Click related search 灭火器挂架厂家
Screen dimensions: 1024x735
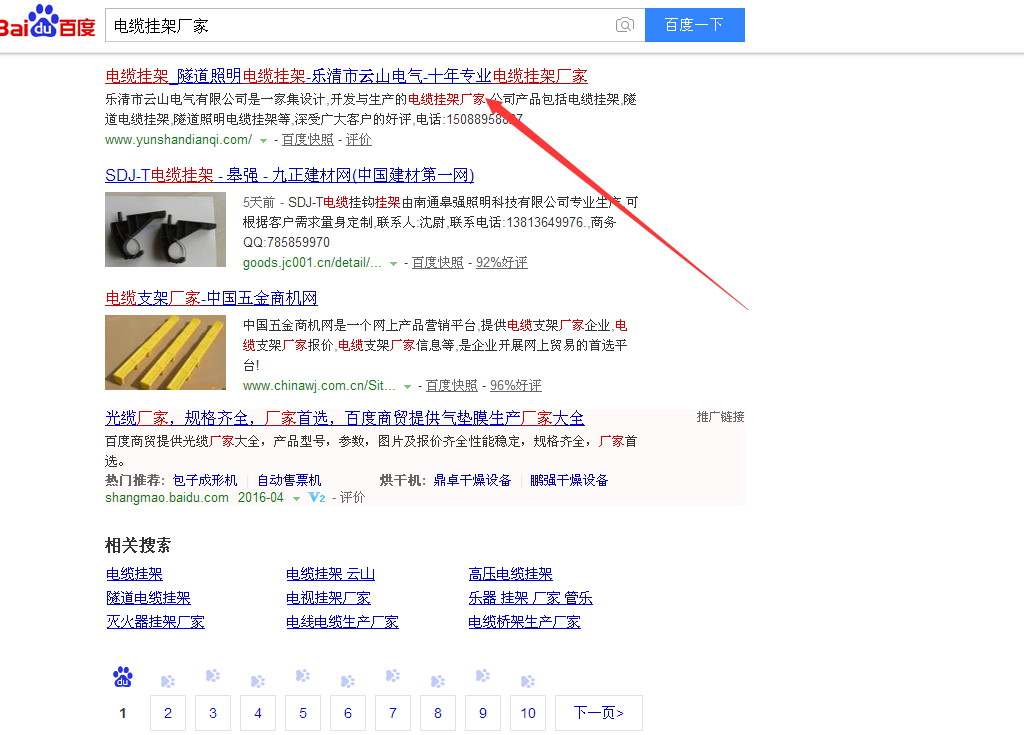(x=155, y=622)
